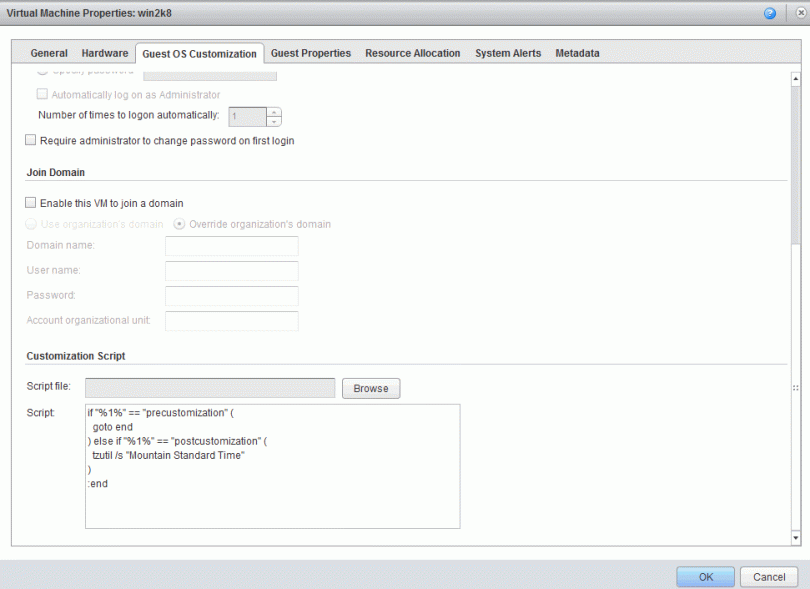Screen dimensions: 810x589
Task: Click into the Domain name field
Action: pos(231,246)
